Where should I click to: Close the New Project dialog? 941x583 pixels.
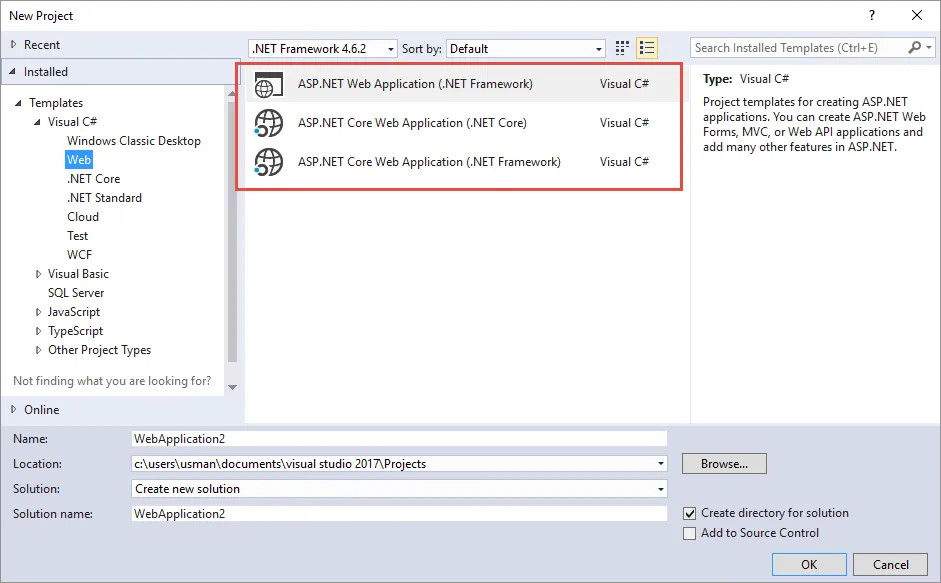click(917, 16)
